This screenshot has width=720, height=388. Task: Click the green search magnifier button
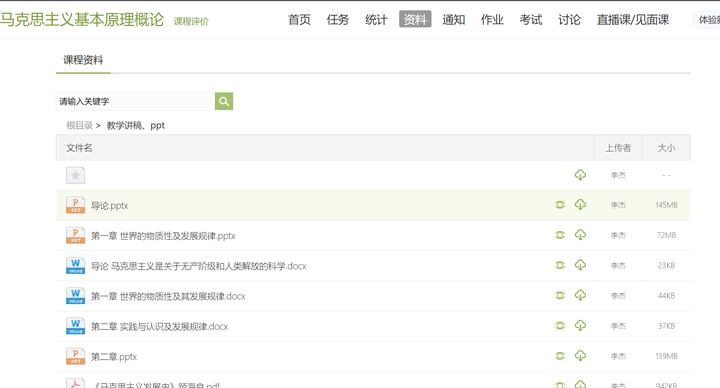(224, 101)
